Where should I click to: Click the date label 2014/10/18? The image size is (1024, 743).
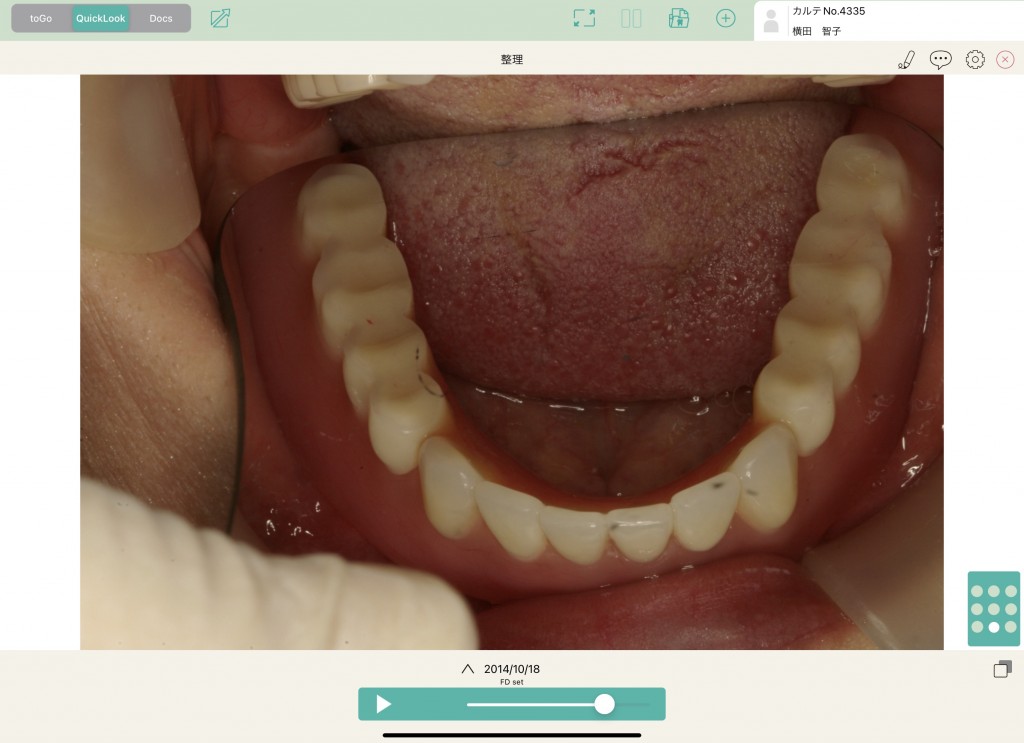coord(511,669)
